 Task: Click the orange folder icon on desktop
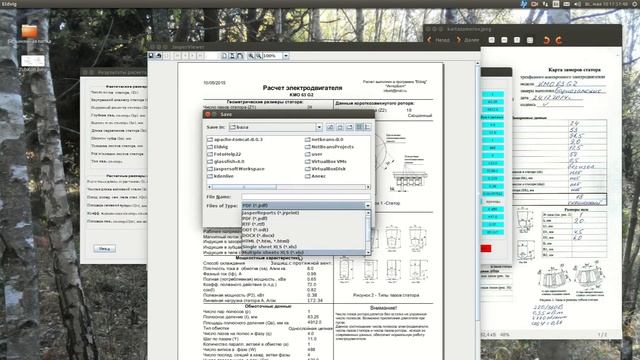[30, 31]
